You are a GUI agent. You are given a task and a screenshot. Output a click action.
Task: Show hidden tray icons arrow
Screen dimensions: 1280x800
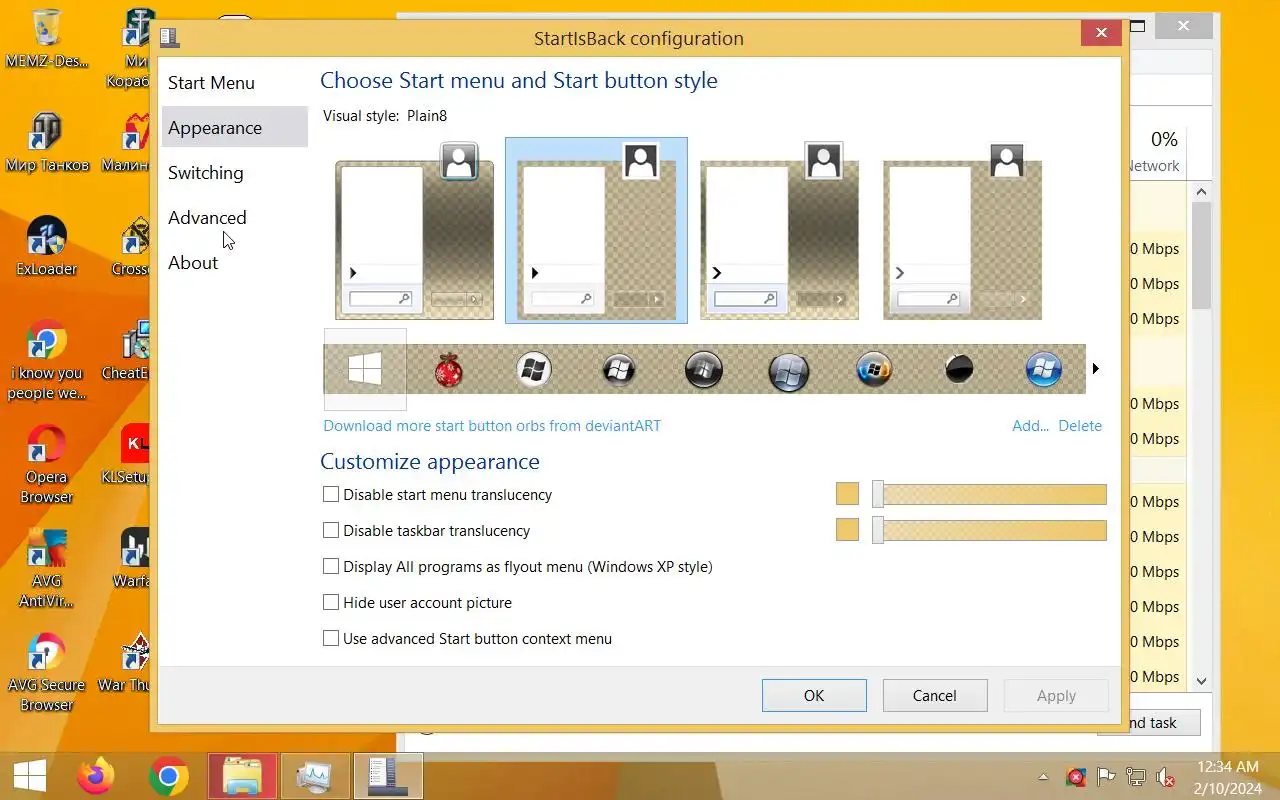(x=1044, y=776)
